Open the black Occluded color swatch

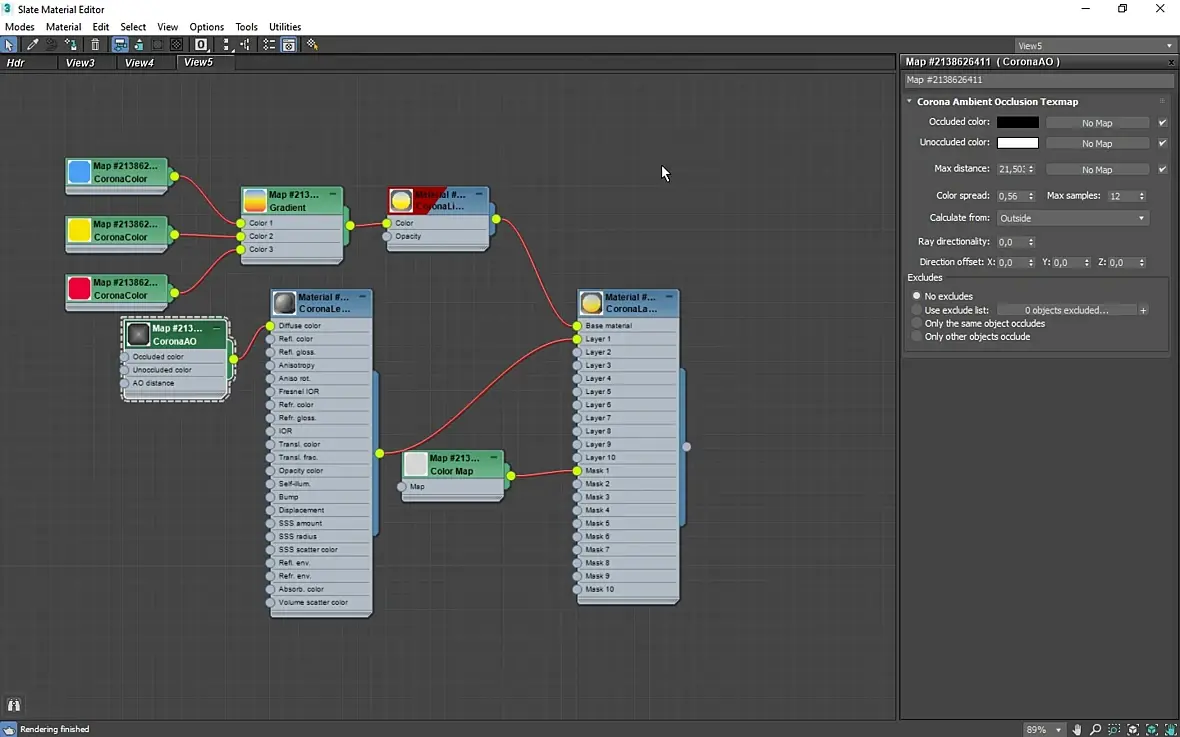(1017, 123)
